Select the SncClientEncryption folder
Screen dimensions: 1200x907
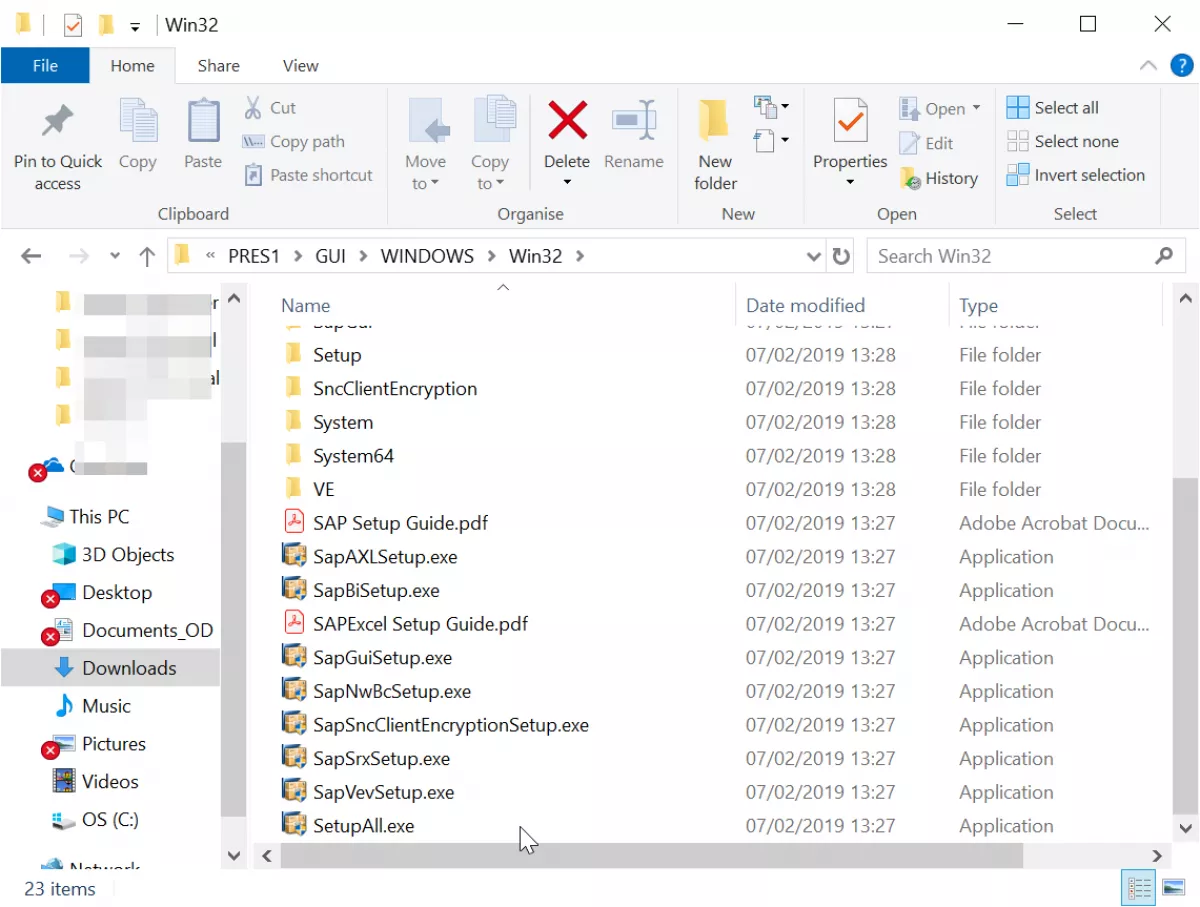(395, 389)
